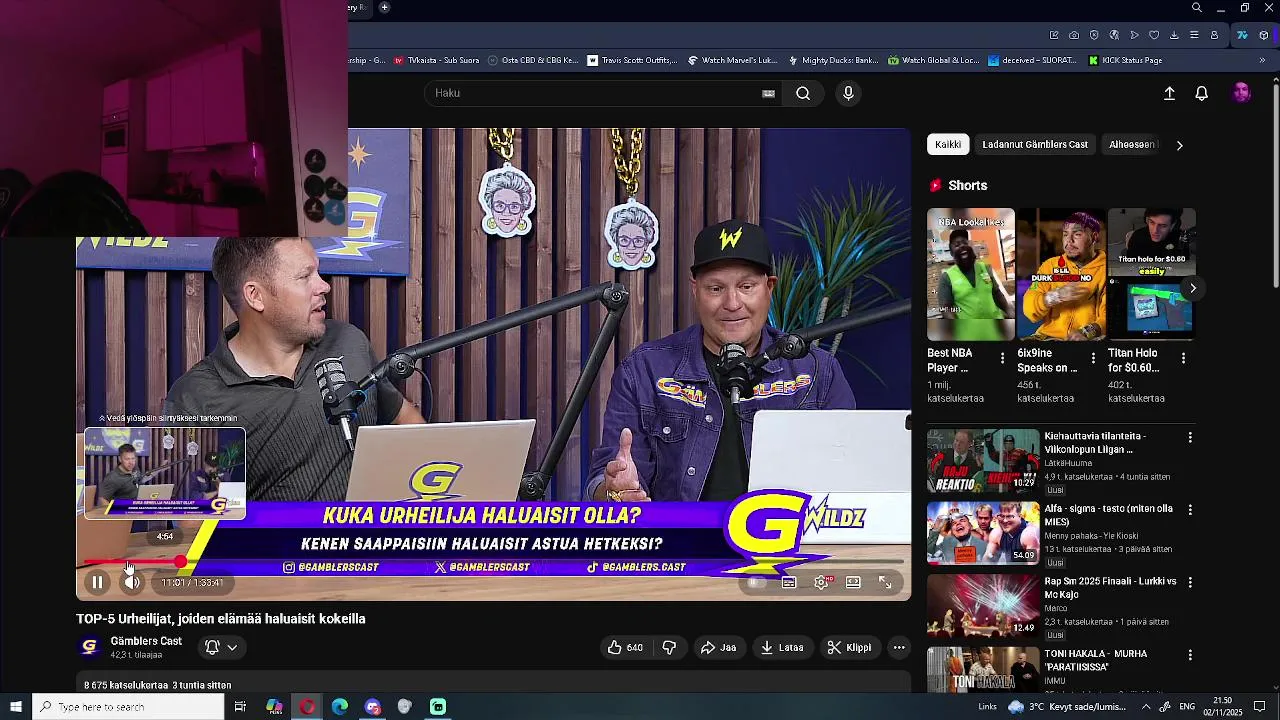Show next Shorts with arrow

pos(1193,288)
